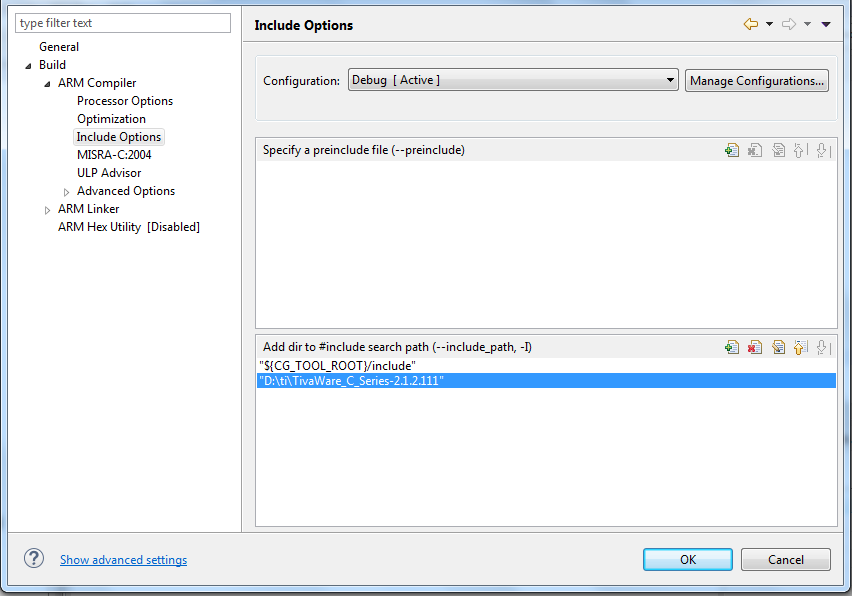Click OK to apply include options
Viewport: 852px width, 596px height.
tap(687, 559)
